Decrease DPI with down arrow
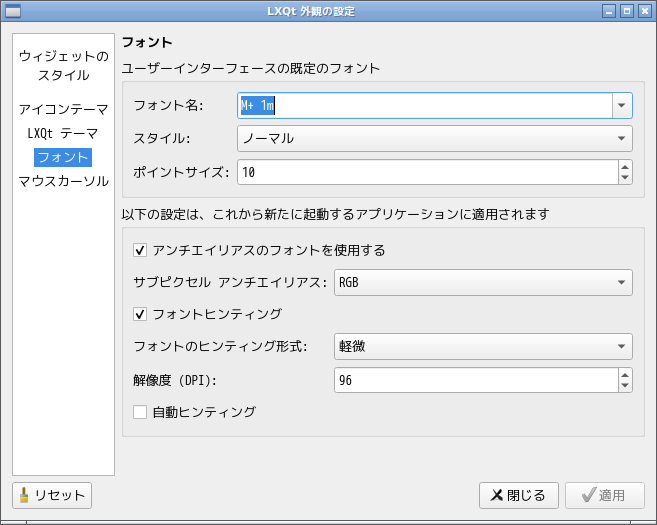Viewport: 657px width, 525px height. [625, 385]
